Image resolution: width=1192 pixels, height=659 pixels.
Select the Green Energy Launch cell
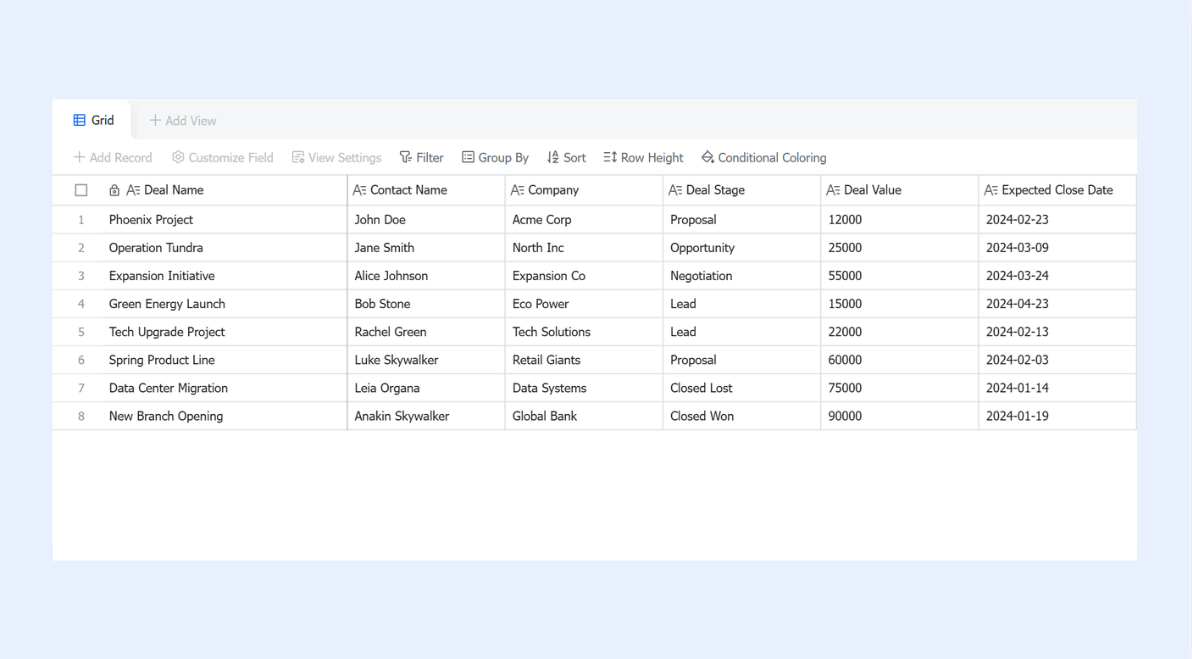point(224,304)
